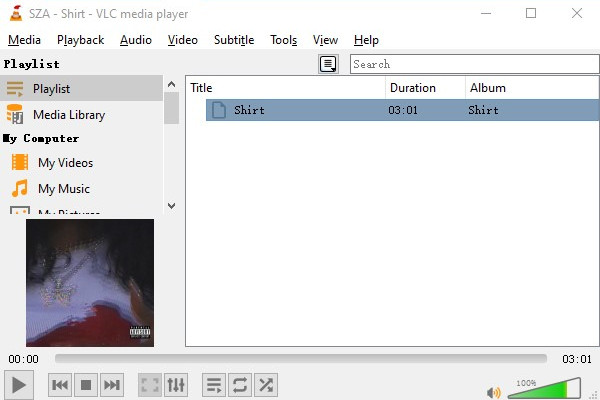Click the SZA album cover art
This screenshot has height=400, width=600.
click(90, 283)
